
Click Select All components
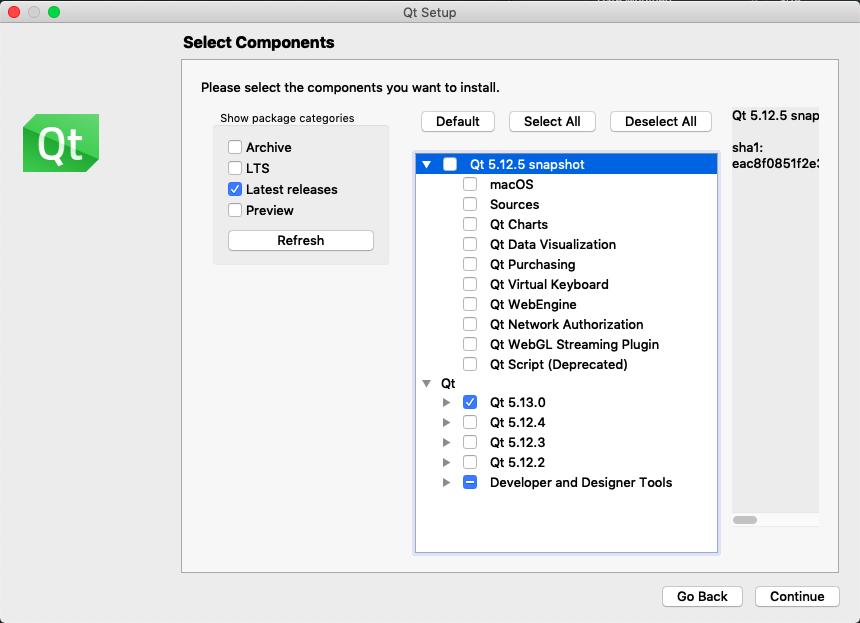click(x=552, y=121)
